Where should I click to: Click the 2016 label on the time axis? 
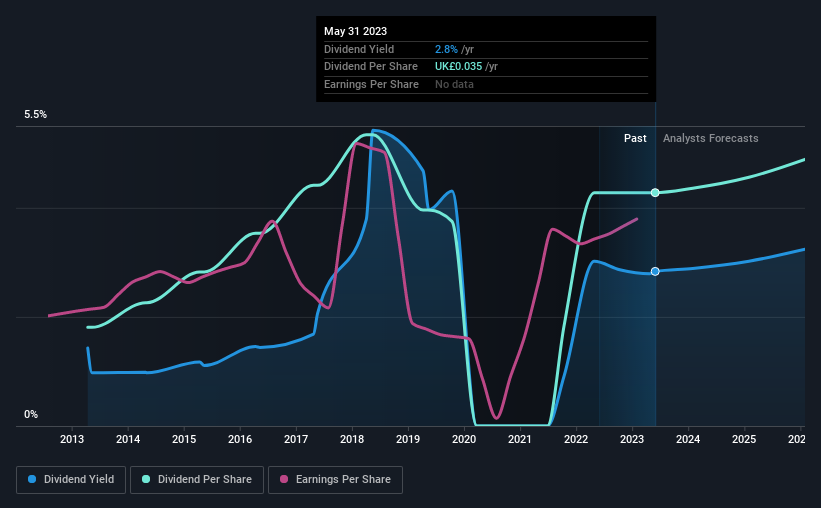[240, 439]
